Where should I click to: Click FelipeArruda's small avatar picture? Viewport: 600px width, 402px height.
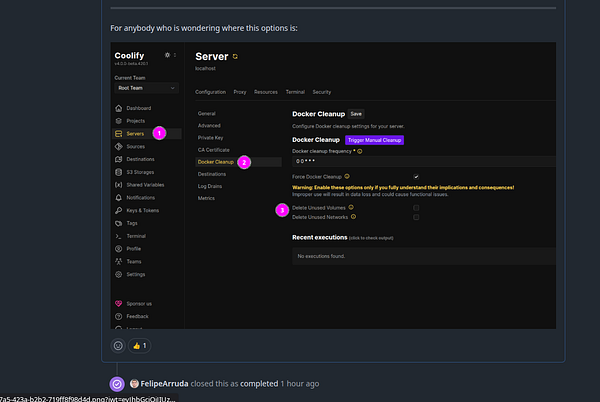click(x=134, y=383)
